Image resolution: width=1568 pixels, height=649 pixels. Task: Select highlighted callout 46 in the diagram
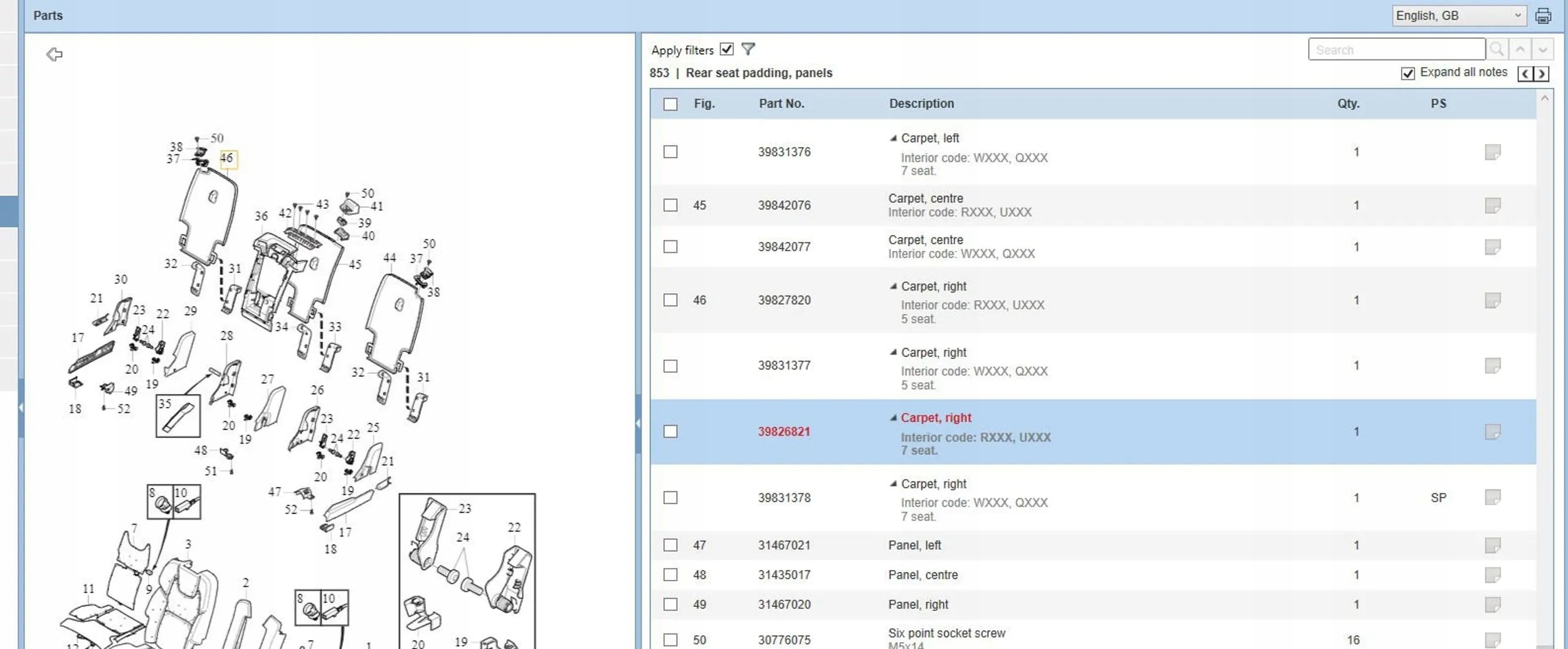(x=228, y=159)
